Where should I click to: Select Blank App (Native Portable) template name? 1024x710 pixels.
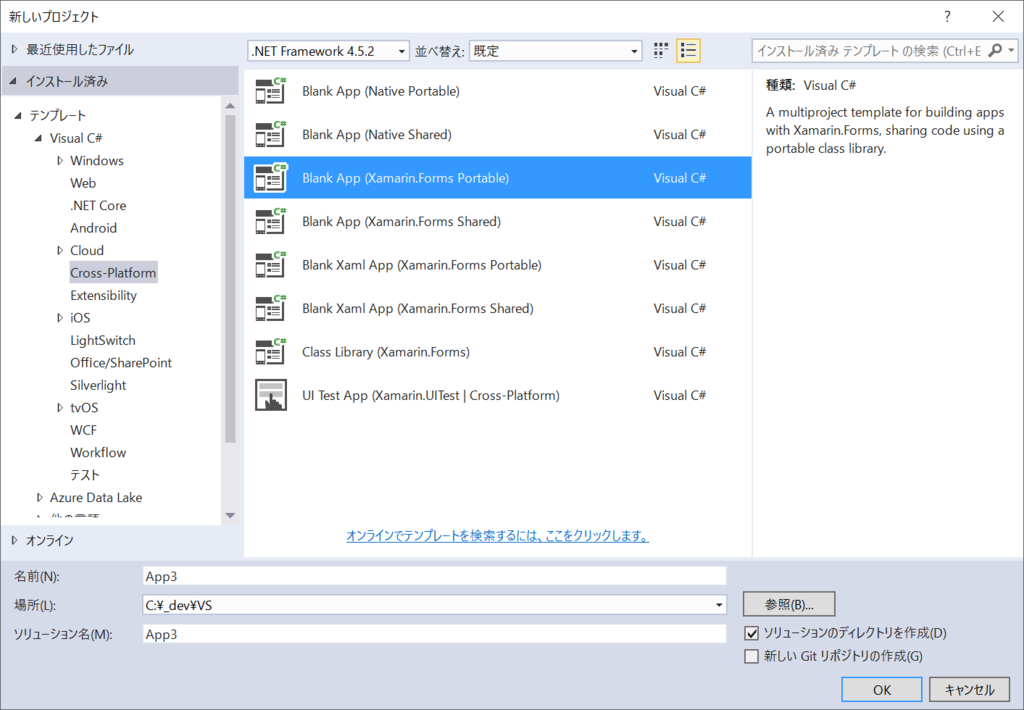click(381, 91)
